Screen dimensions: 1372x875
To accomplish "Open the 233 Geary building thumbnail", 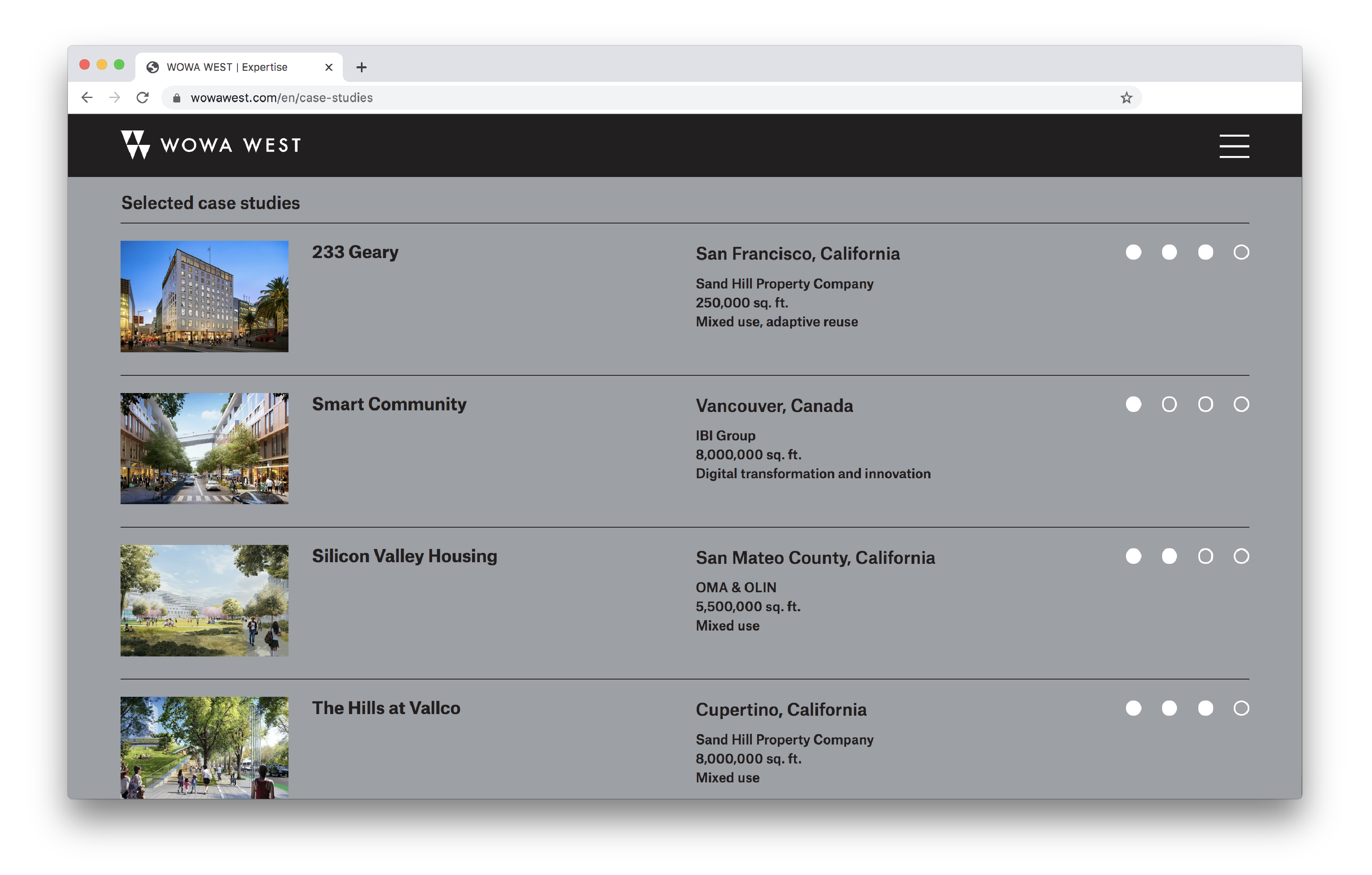I will point(204,296).
